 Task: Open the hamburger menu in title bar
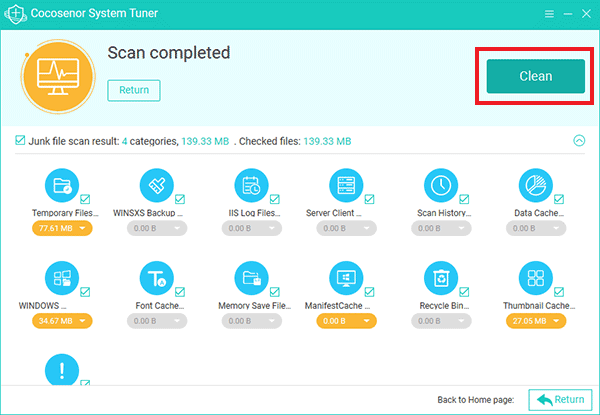549,14
